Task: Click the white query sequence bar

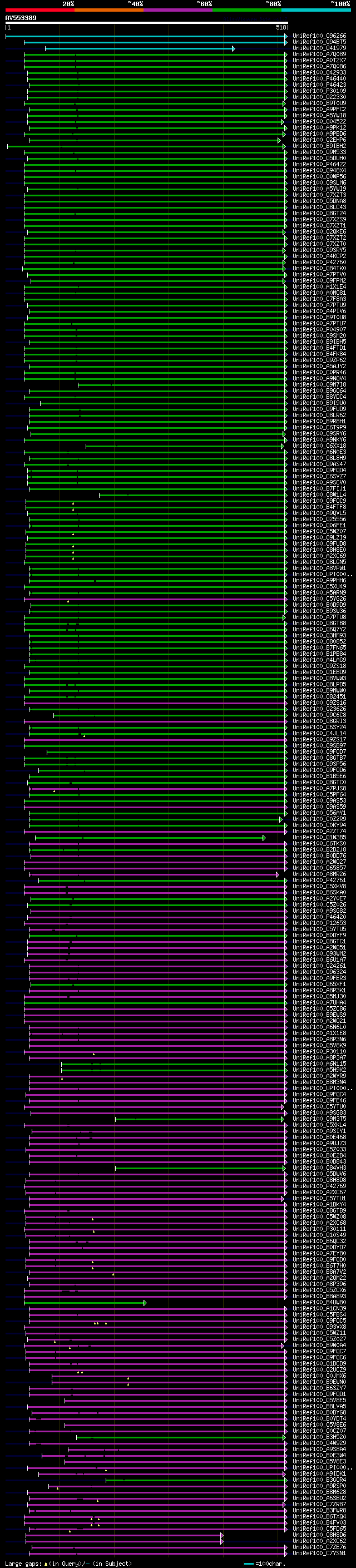Action: pyautogui.click(x=147, y=23)
